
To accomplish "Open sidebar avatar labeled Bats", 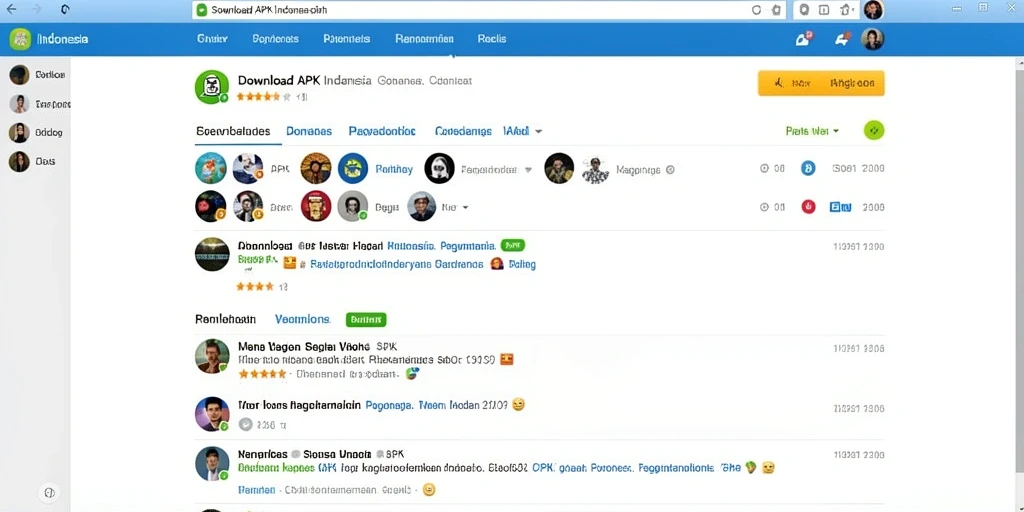I will tap(20, 161).
